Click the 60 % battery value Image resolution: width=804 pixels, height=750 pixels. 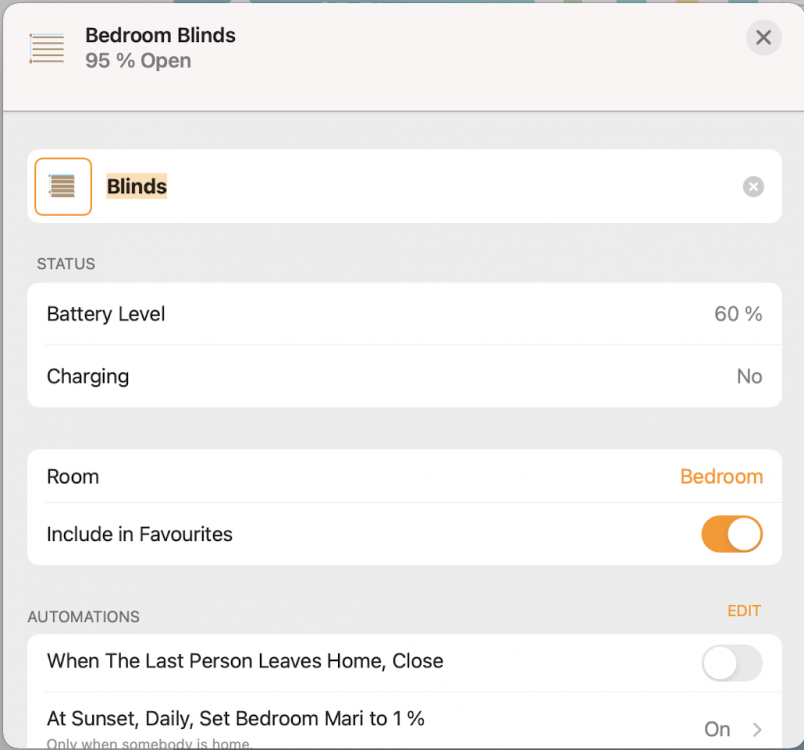(738, 314)
